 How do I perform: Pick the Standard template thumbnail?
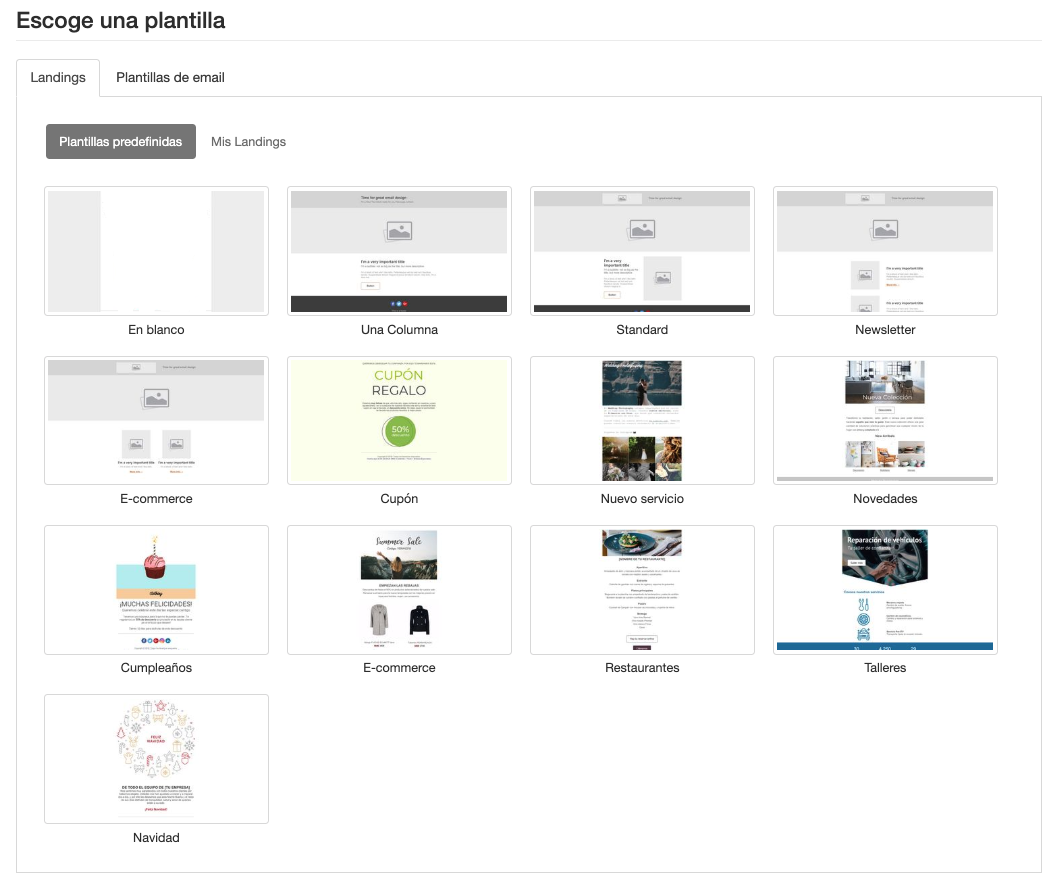pyautogui.click(x=642, y=251)
